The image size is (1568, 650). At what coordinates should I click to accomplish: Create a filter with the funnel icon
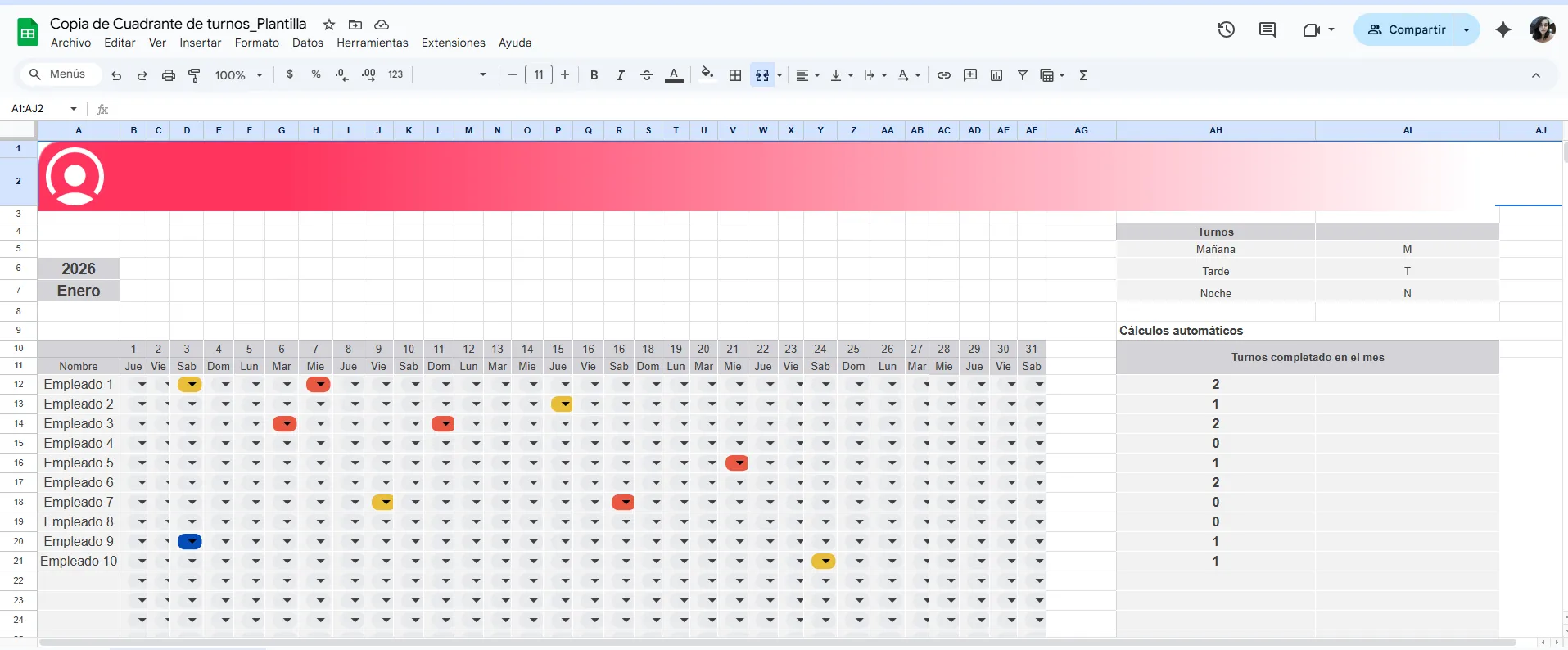pyautogui.click(x=1023, y=75)
